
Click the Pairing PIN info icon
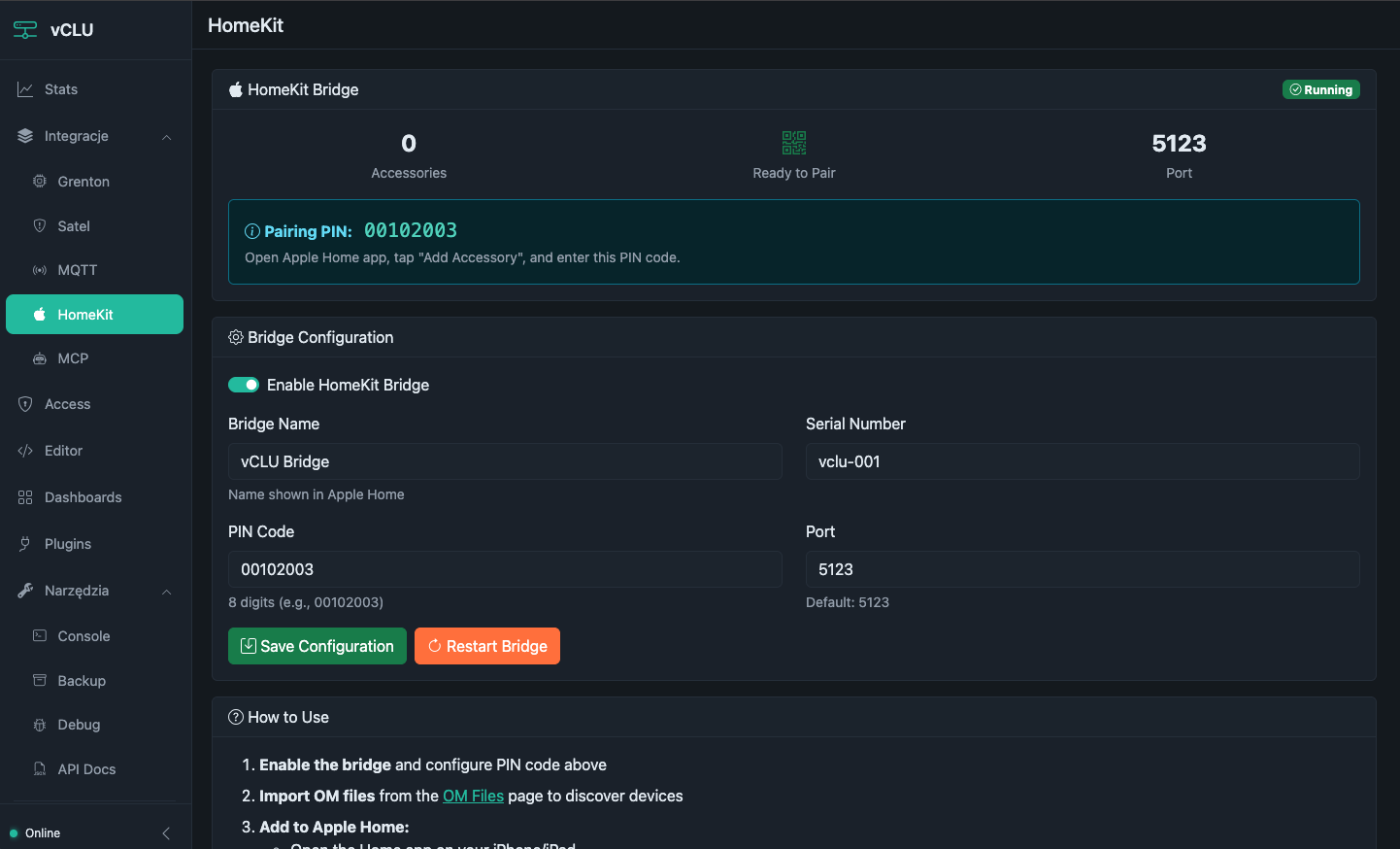pyautogui.click(x=252, y=231)
